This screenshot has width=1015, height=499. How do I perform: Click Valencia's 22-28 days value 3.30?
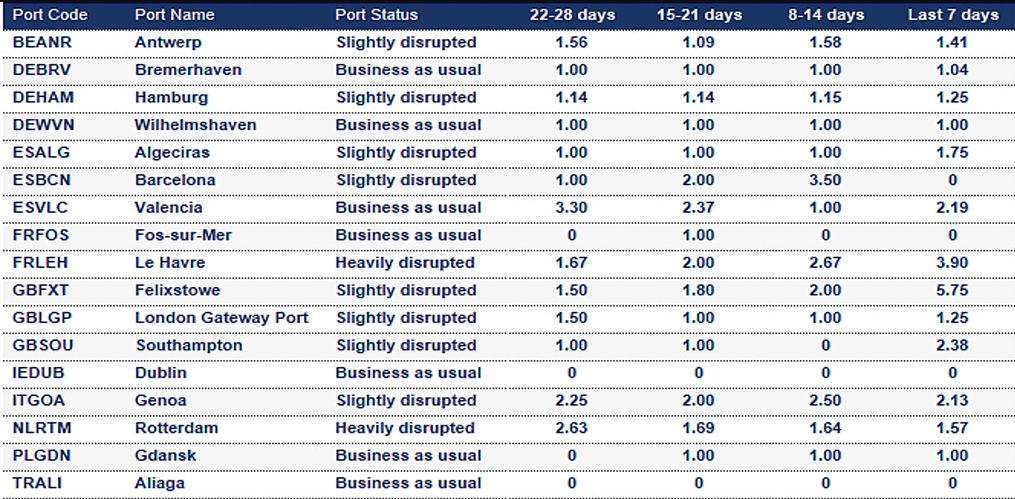(572, 208)
